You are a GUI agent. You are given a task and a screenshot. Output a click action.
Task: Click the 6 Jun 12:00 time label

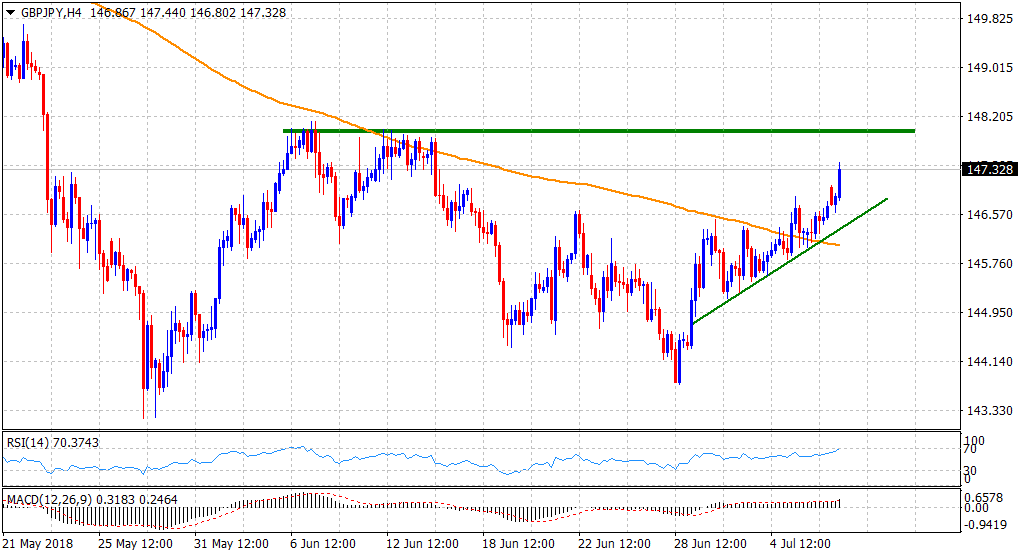[x=322, y=544]
